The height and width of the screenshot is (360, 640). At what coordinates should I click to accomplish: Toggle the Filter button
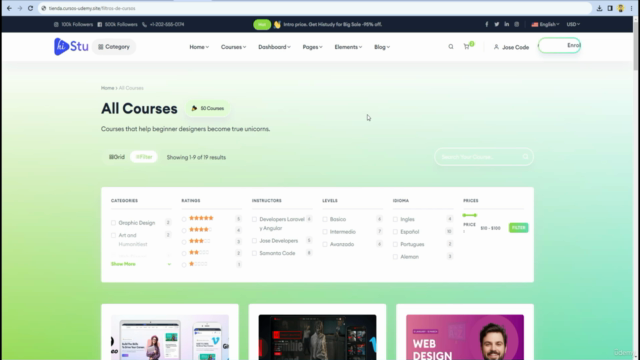144,157
